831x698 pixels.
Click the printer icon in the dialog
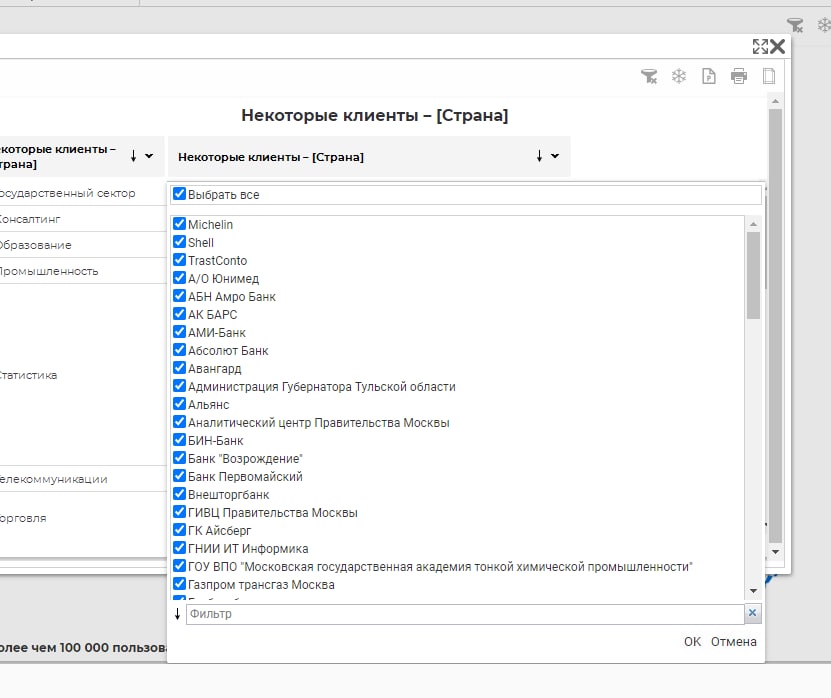coord(739,76)
